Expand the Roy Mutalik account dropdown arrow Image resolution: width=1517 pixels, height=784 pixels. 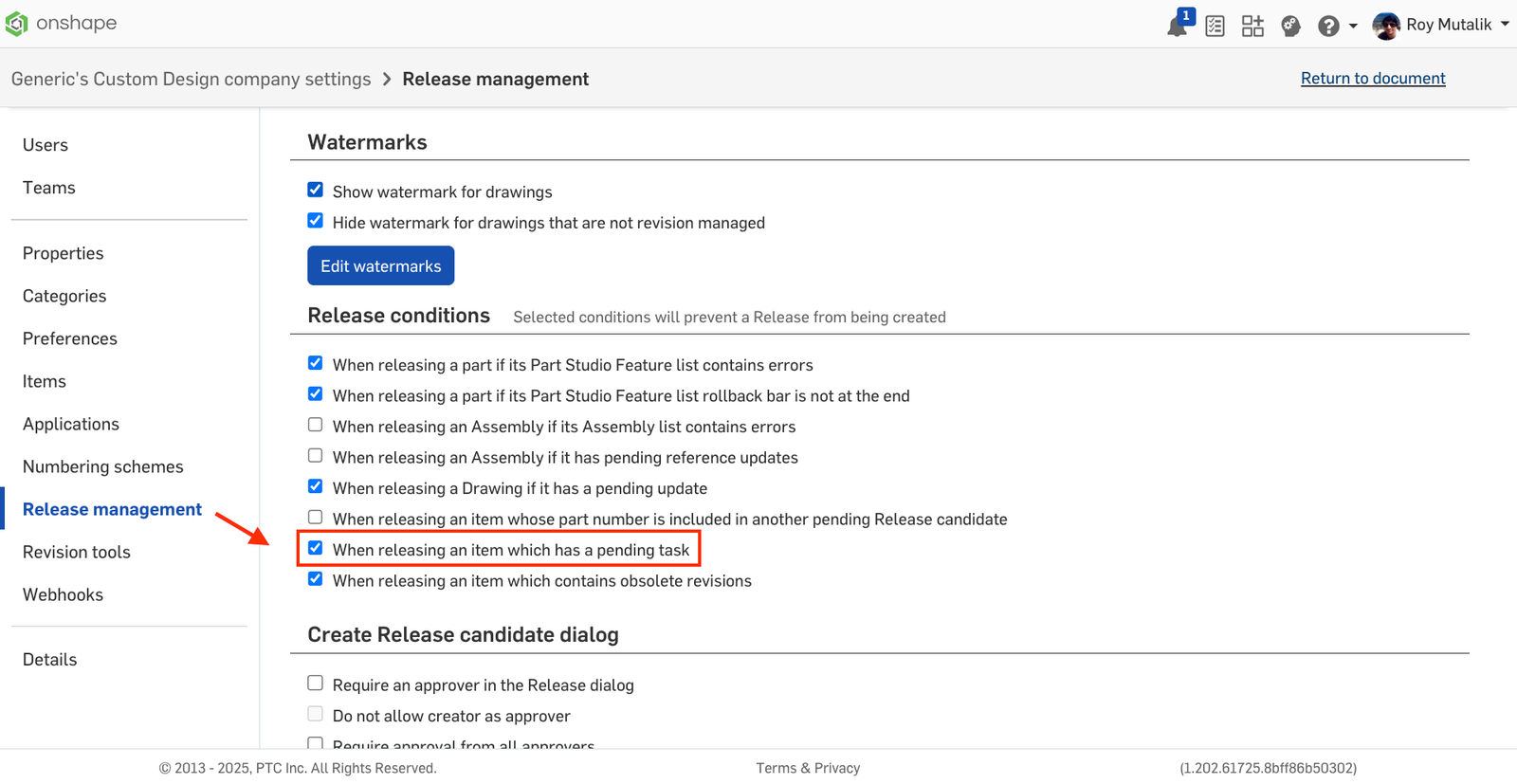[x=1505, y=25]
